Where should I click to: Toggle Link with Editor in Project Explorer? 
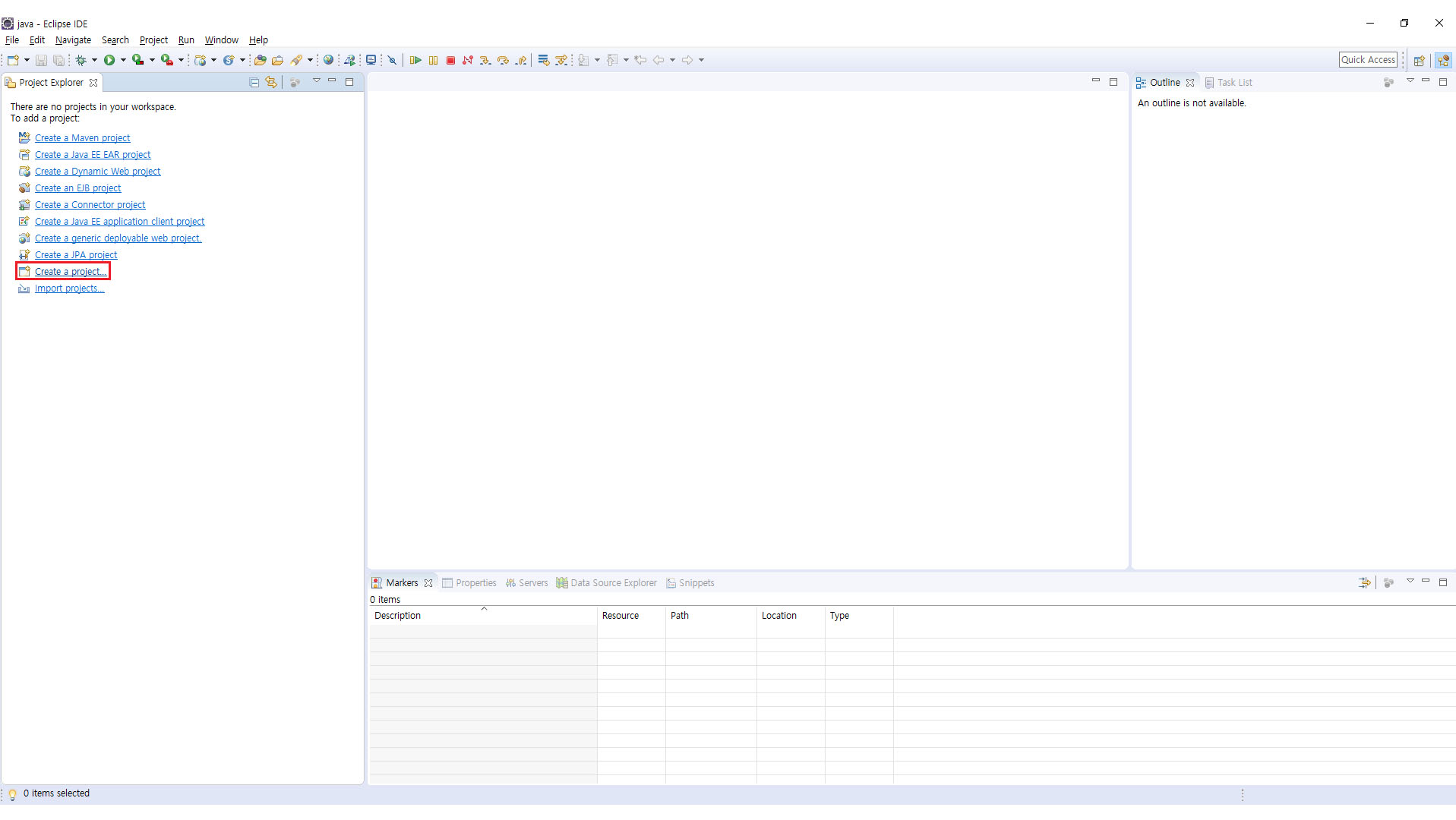(271, 82)
